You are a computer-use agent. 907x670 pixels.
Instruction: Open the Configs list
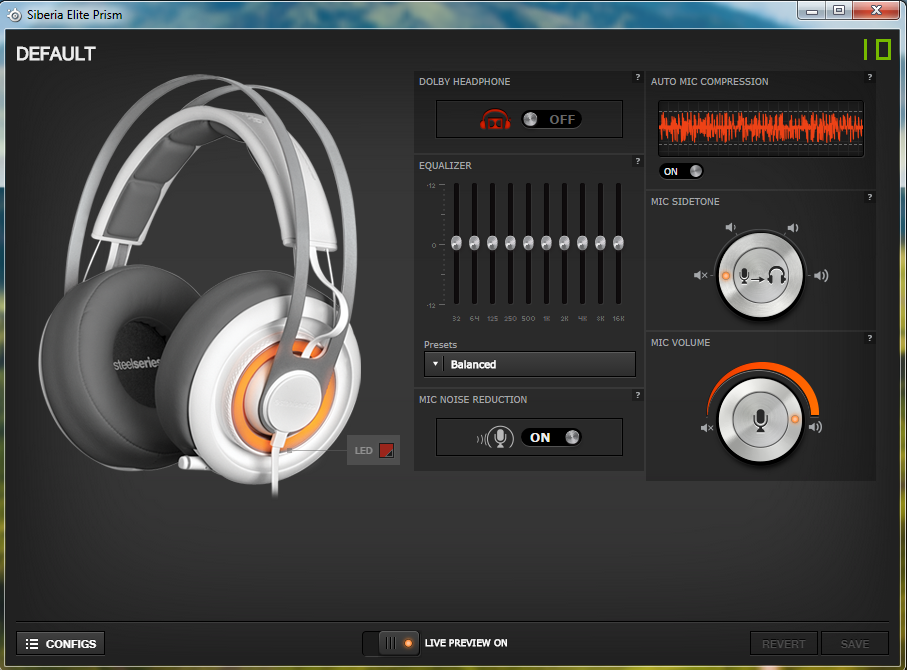pyautogui.click(x=60, y=644)
